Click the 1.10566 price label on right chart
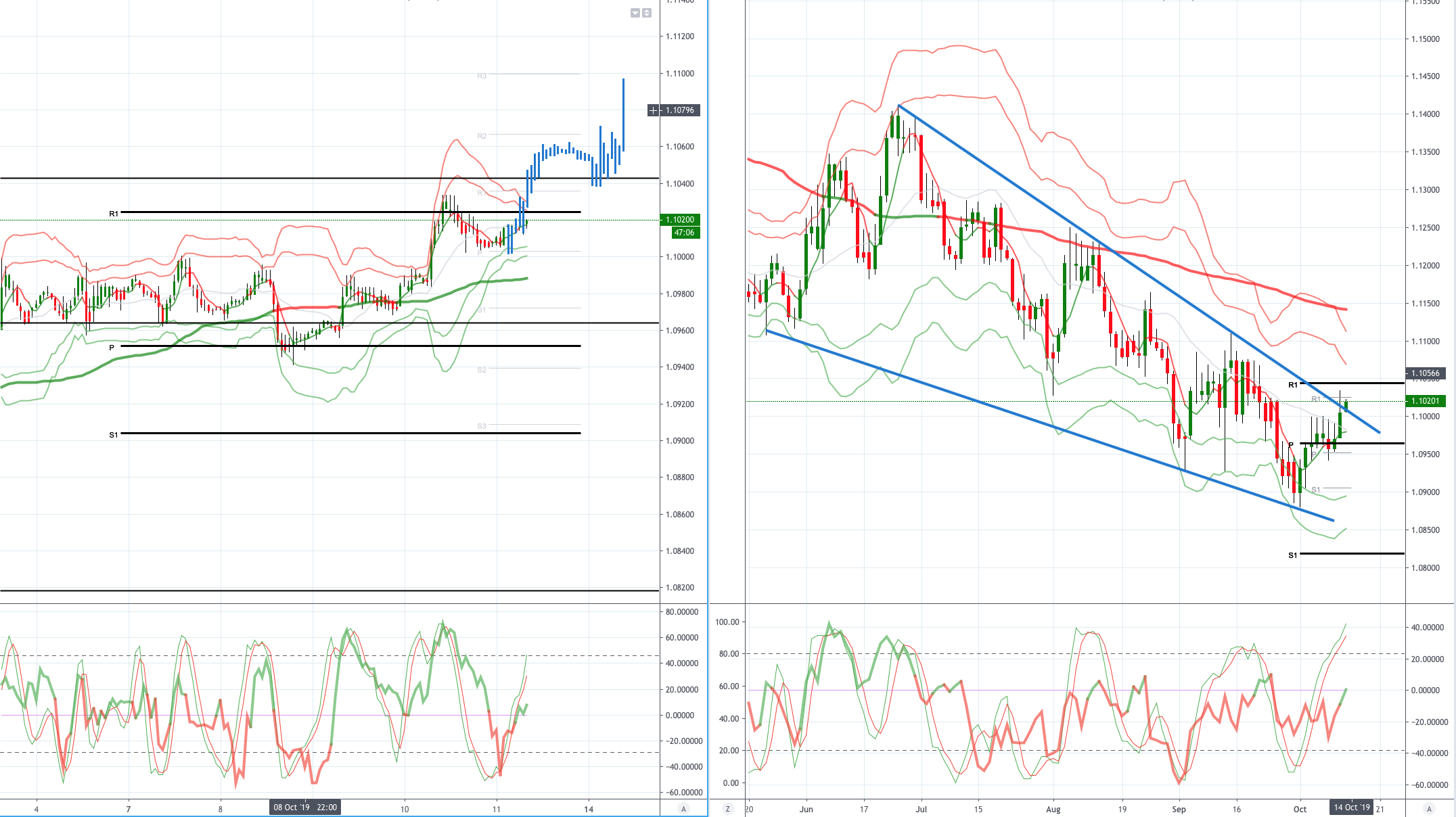This screenshot has width=1456, height=817. (x=1426, y=373)
